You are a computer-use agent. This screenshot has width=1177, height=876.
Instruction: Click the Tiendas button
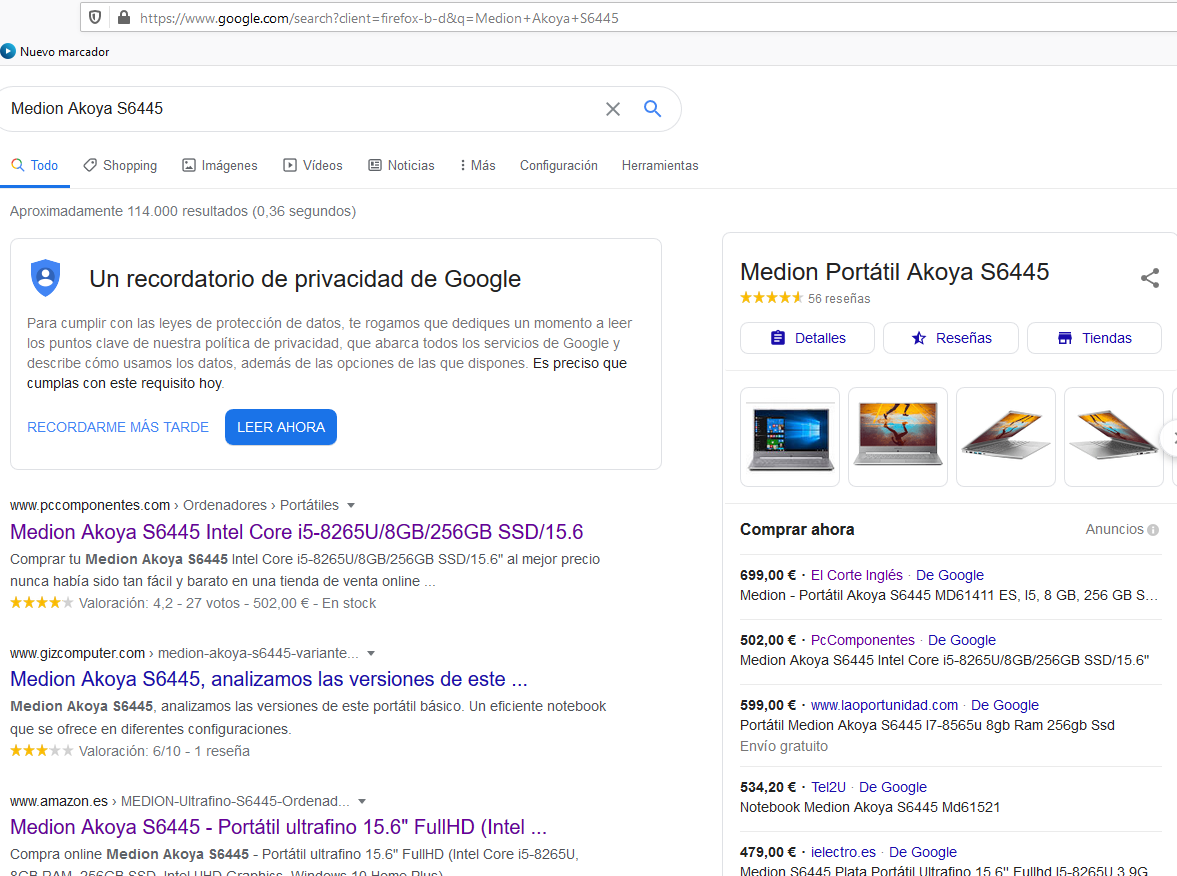(1094, 338)
